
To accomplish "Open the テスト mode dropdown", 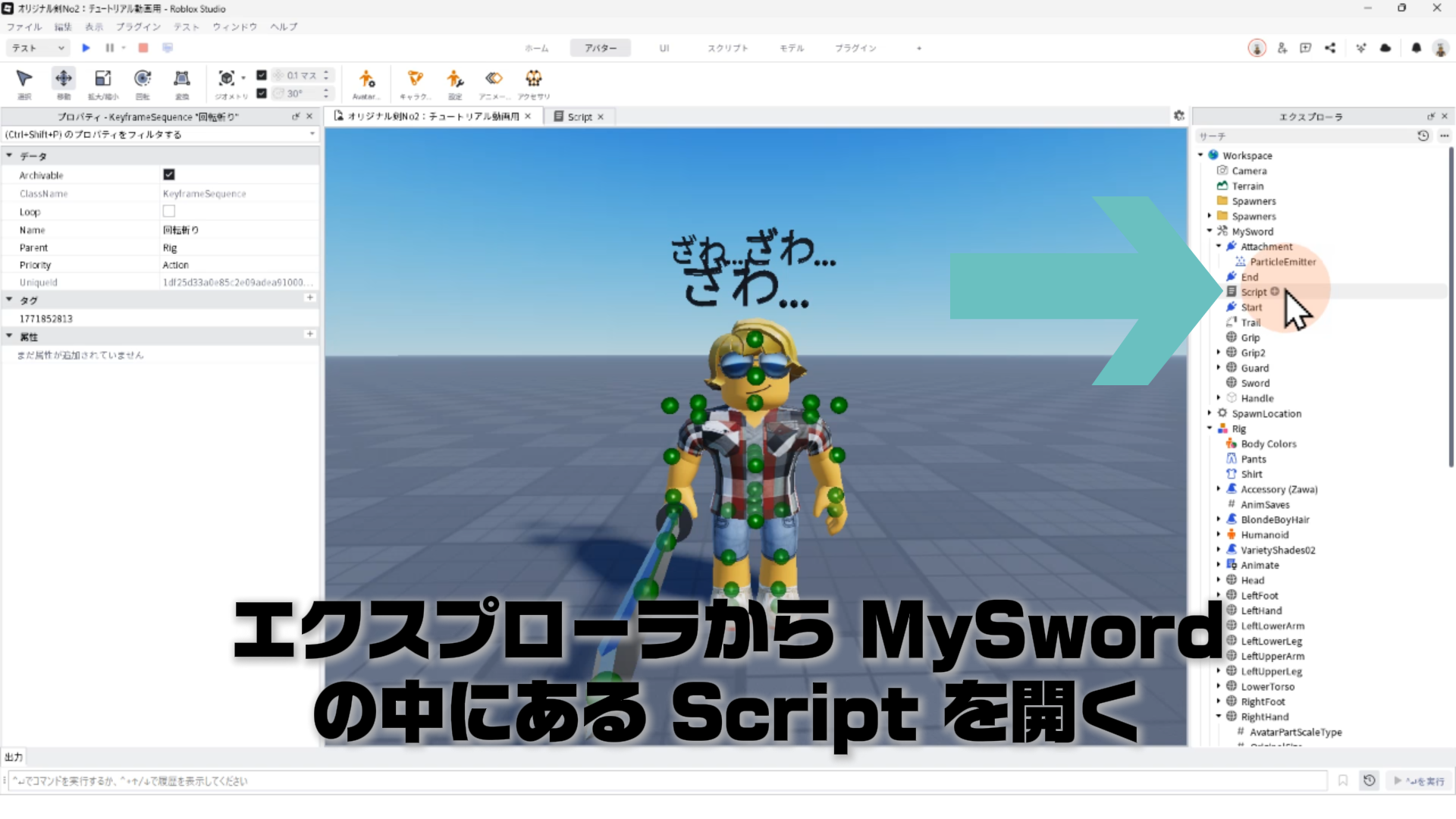I will [x=38, y=48].
